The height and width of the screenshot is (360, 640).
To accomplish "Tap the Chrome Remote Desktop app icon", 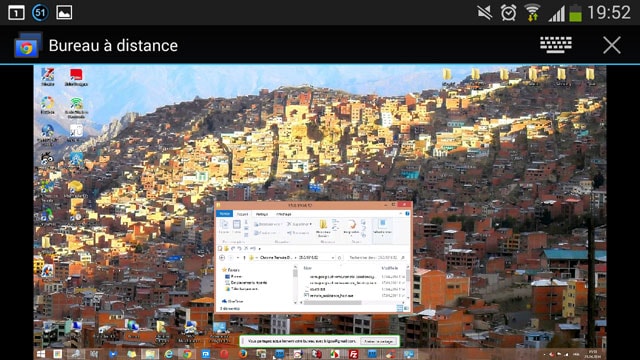I will click(x=28, y=46).
